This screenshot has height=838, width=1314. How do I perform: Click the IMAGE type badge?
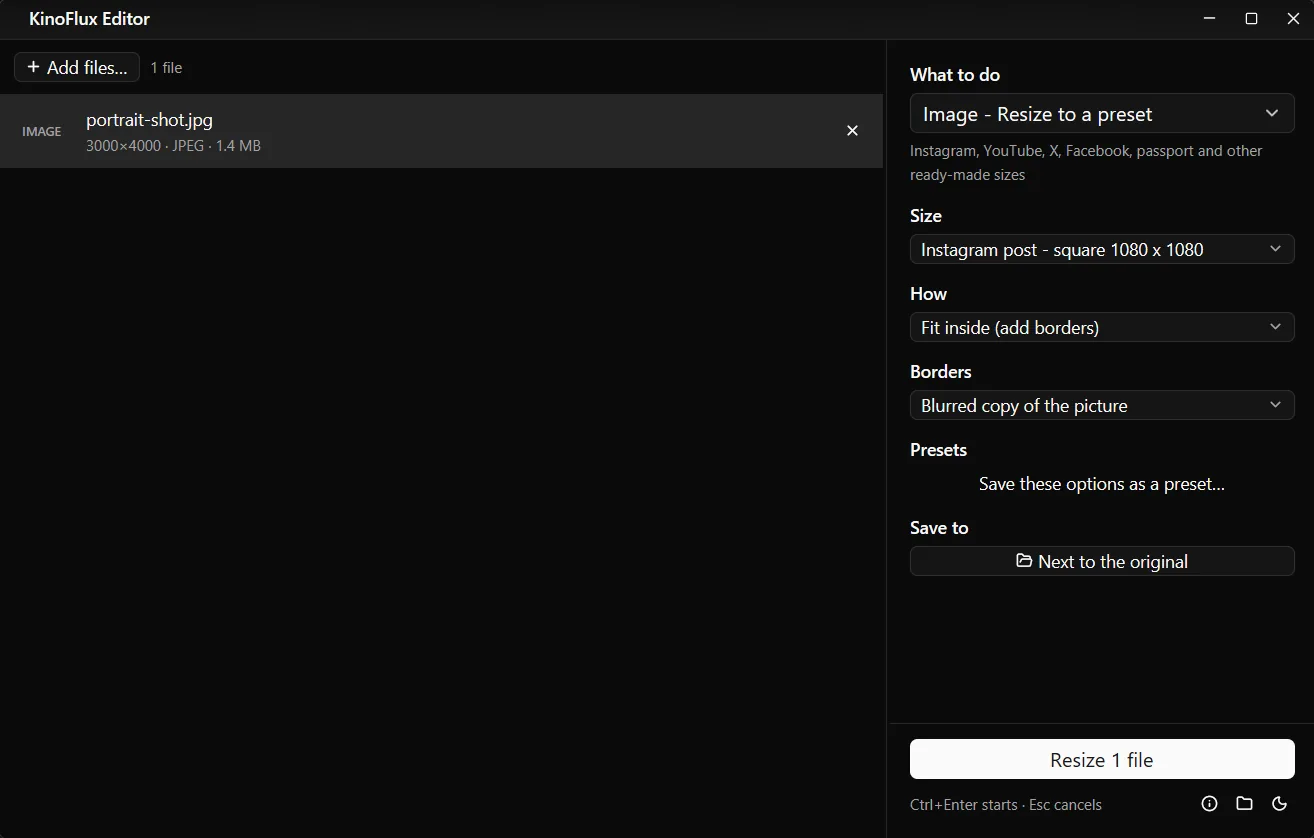pyautogui.click(x=42, y=131)
